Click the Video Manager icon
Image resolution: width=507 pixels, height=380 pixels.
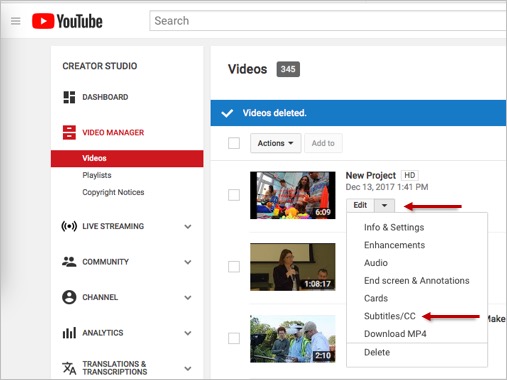pos(69,132)
